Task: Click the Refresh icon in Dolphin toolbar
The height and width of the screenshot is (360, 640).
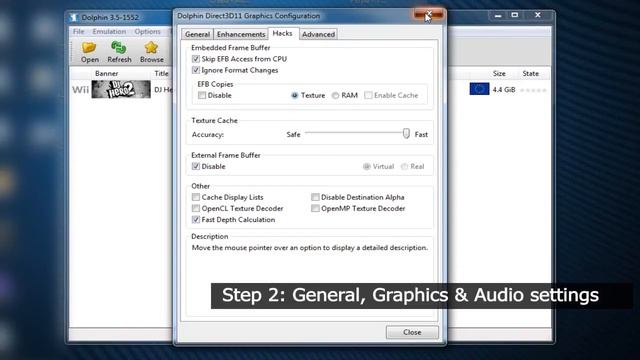Action: coord(118,48)
